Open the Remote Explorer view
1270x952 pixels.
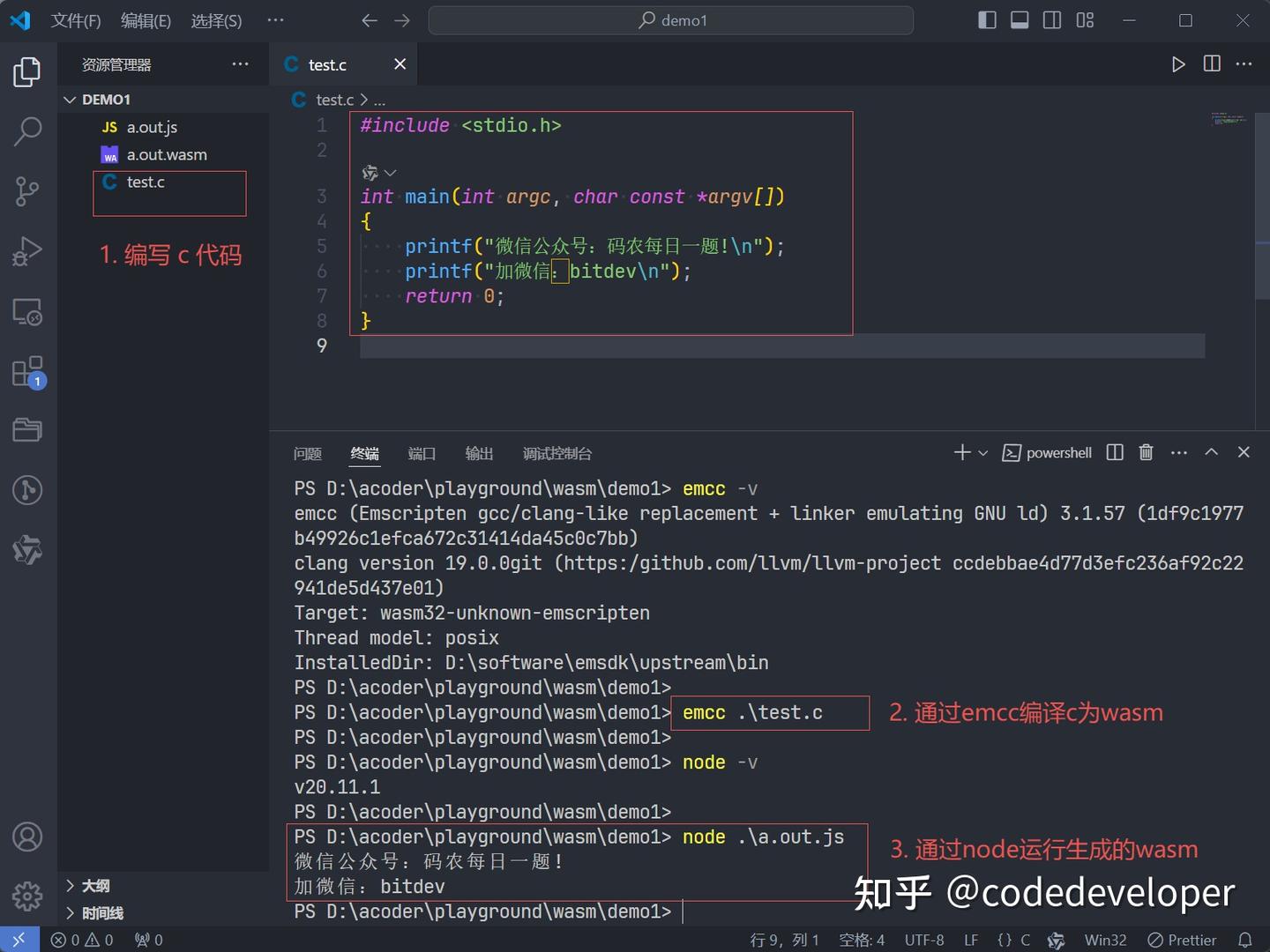pos(27,312)
